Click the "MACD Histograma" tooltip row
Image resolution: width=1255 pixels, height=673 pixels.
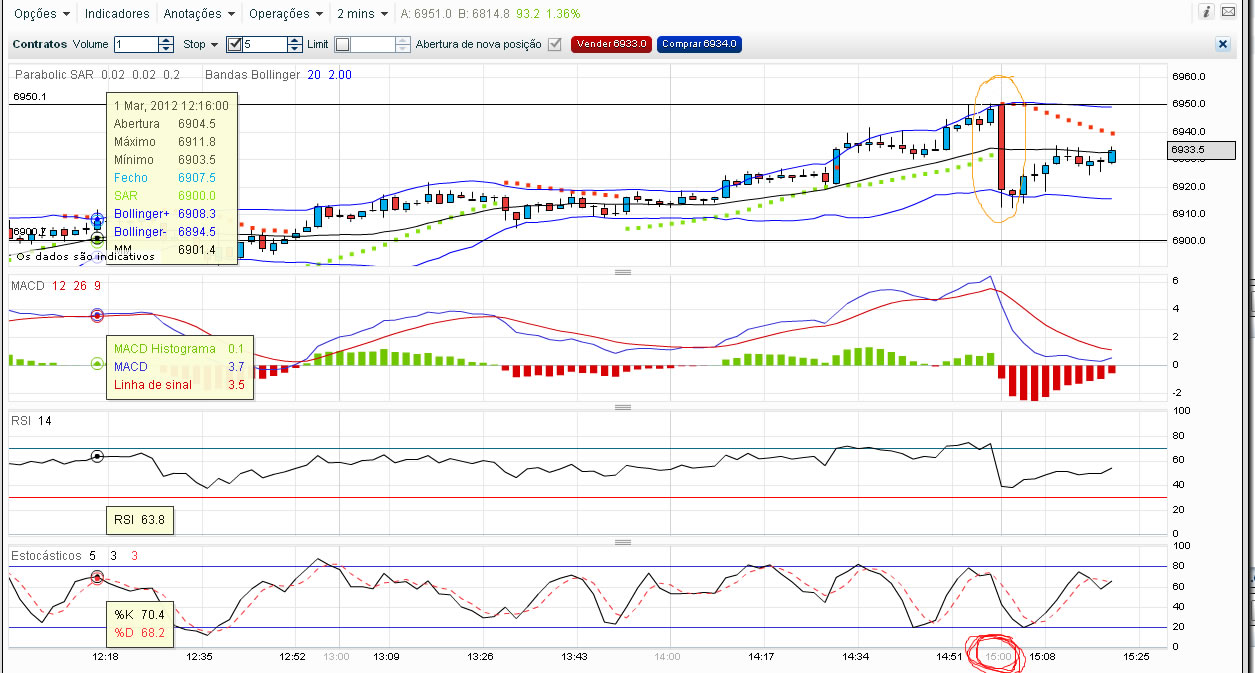(x=179, y=349)
